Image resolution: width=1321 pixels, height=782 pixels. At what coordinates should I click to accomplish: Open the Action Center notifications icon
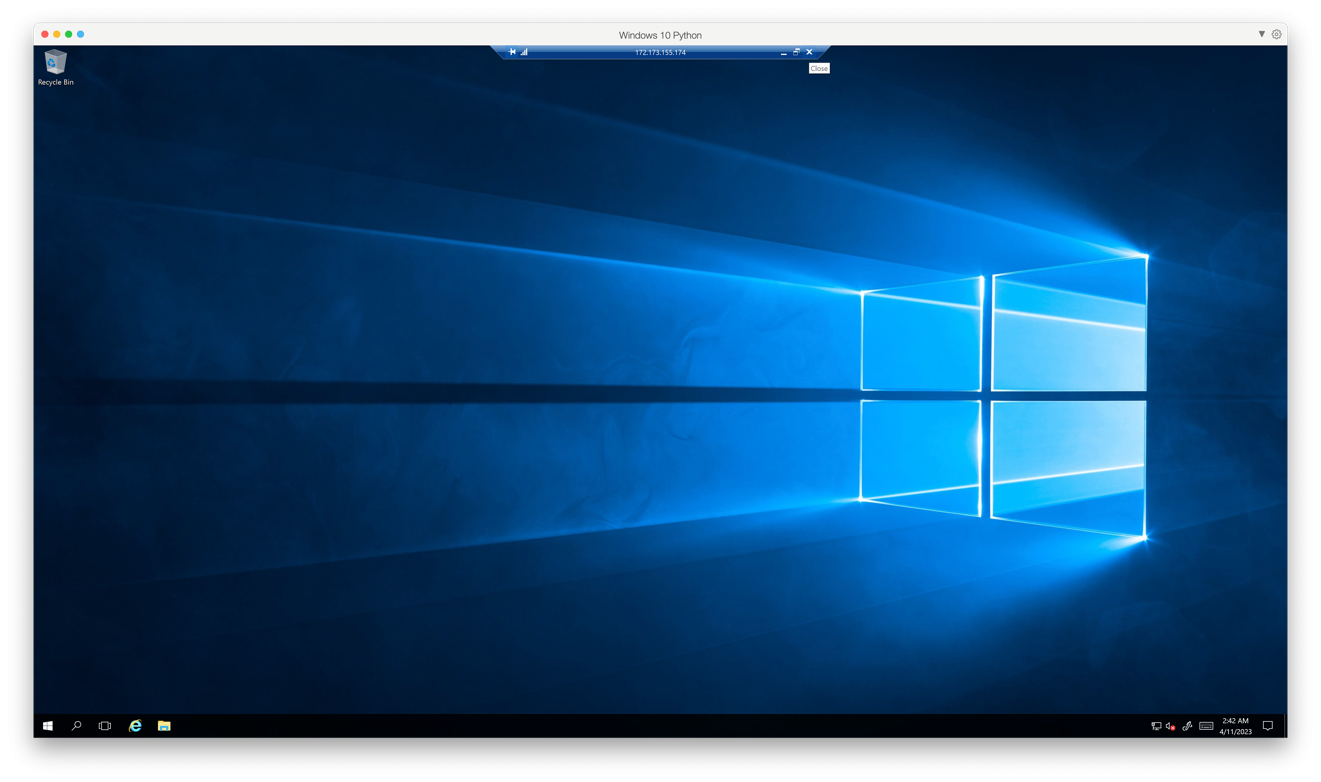(x=1268, y=726)
